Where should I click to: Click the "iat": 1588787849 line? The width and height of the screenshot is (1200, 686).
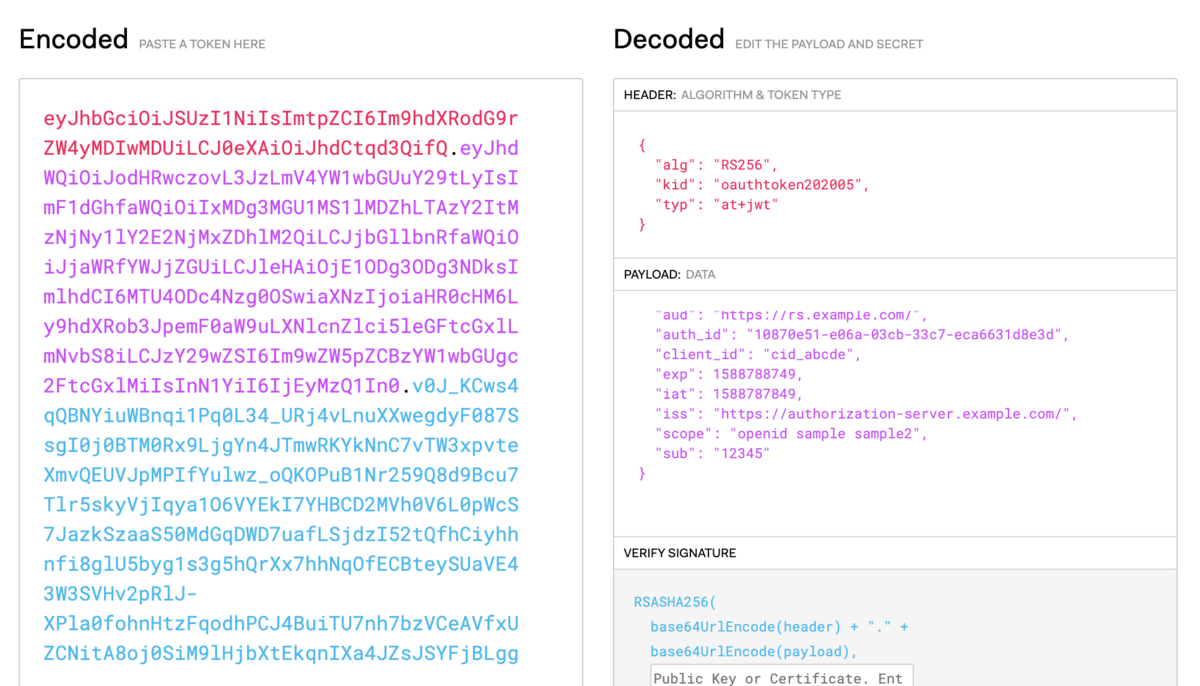point(729,394)
